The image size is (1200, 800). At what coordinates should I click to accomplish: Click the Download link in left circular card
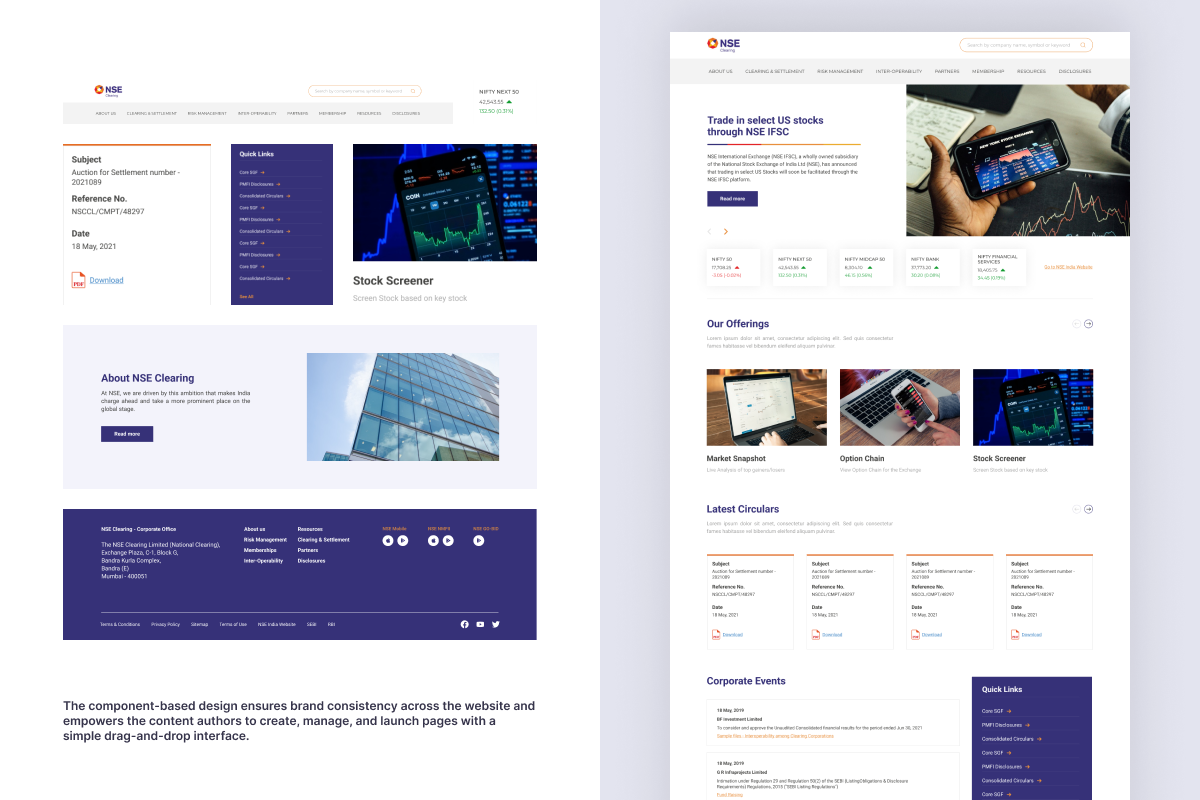(x=107, y=281)
